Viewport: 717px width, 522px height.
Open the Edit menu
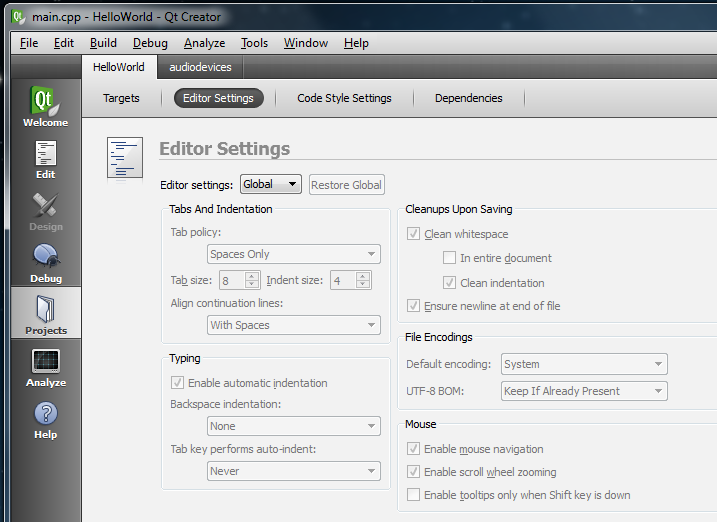click(x=64, y=43)
